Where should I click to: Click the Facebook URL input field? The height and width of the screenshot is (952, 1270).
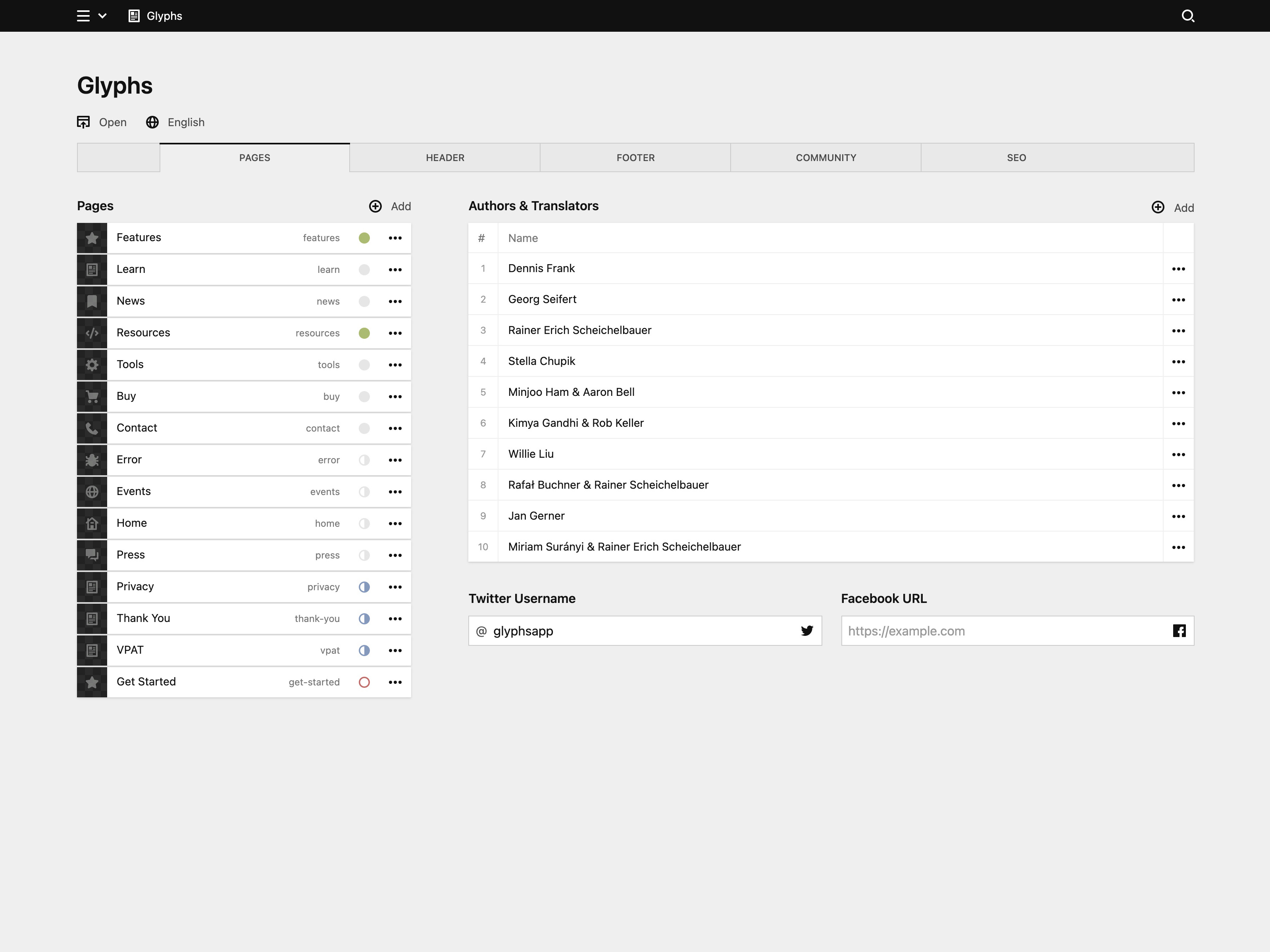(1005, 631)
